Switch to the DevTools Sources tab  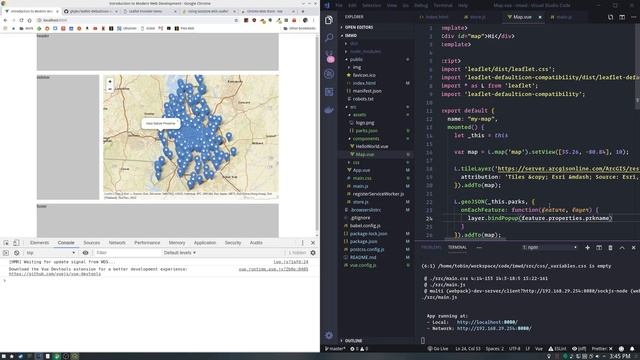[91, 242]
